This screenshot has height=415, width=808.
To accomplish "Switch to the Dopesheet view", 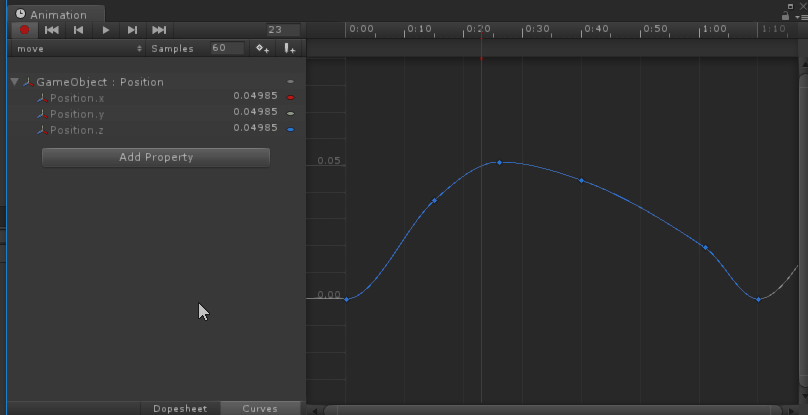I will pos(180,408).
